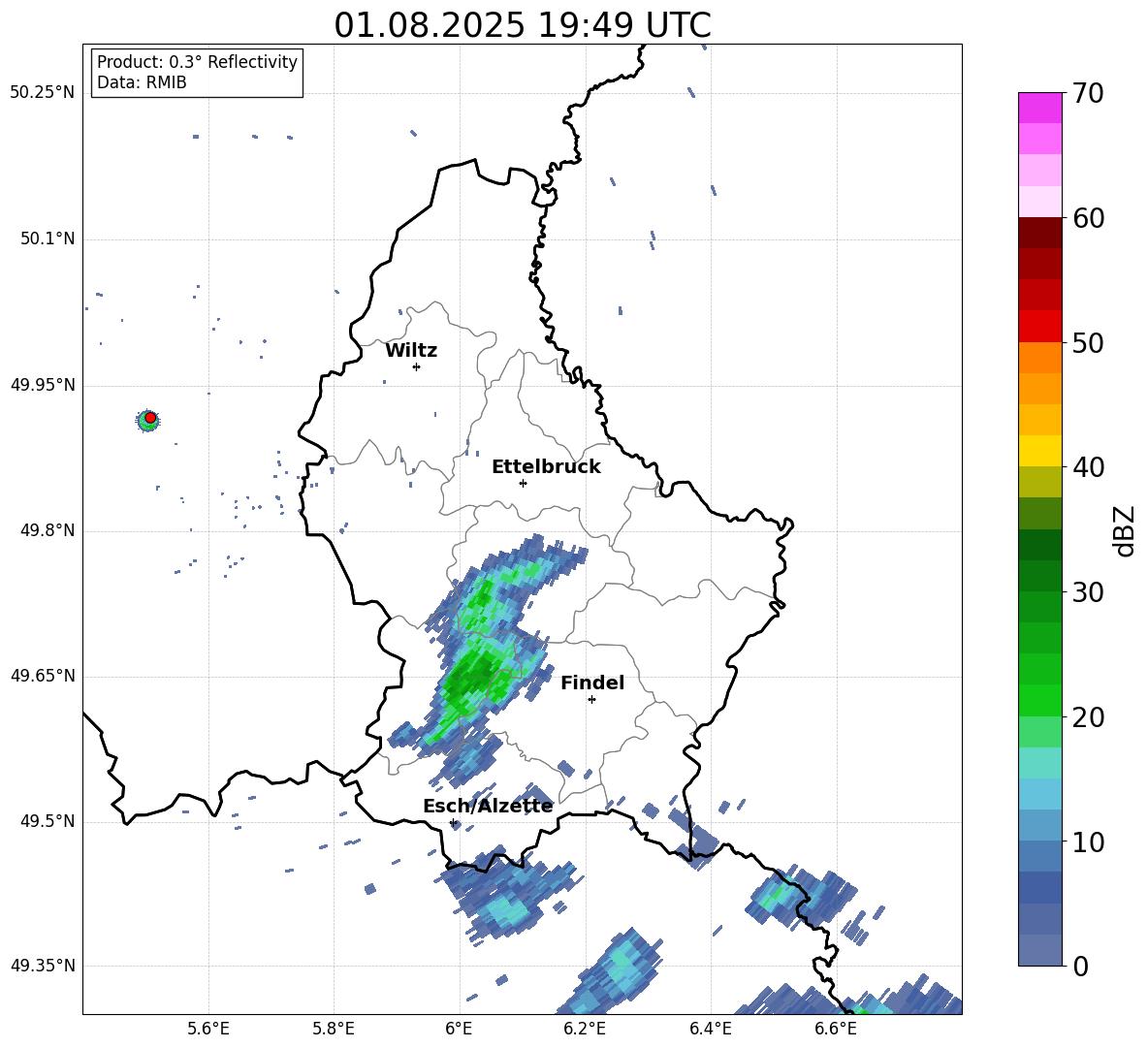The width and height of the screenshot is (1148, 1048).
Task: Click the 50.1°N latitude label
Action: click(x=48, y=239)
